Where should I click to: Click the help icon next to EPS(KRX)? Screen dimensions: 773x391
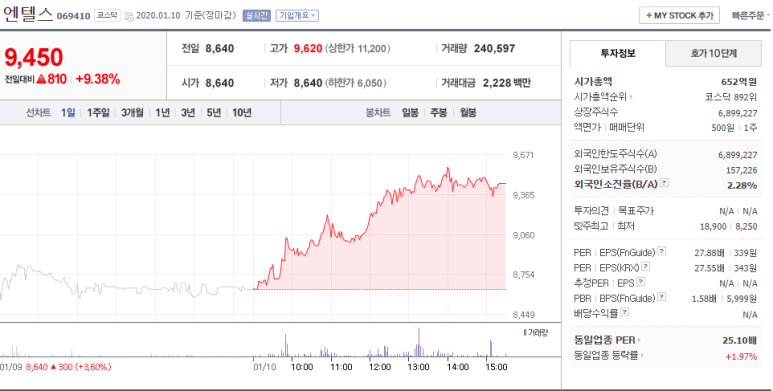pos(645,267)
